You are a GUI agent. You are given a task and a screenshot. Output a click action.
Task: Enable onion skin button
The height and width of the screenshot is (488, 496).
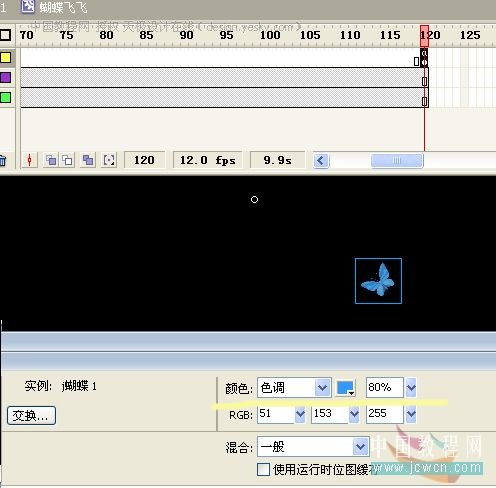51,160
